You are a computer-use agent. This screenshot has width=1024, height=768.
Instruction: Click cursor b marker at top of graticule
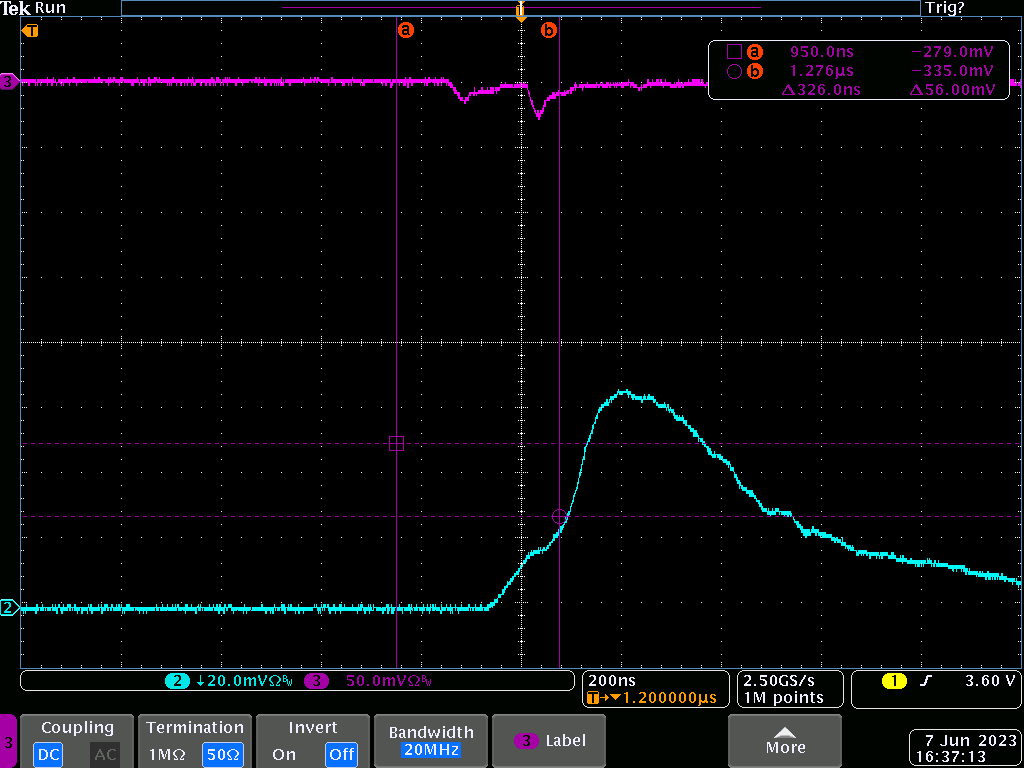coord(548,30)
